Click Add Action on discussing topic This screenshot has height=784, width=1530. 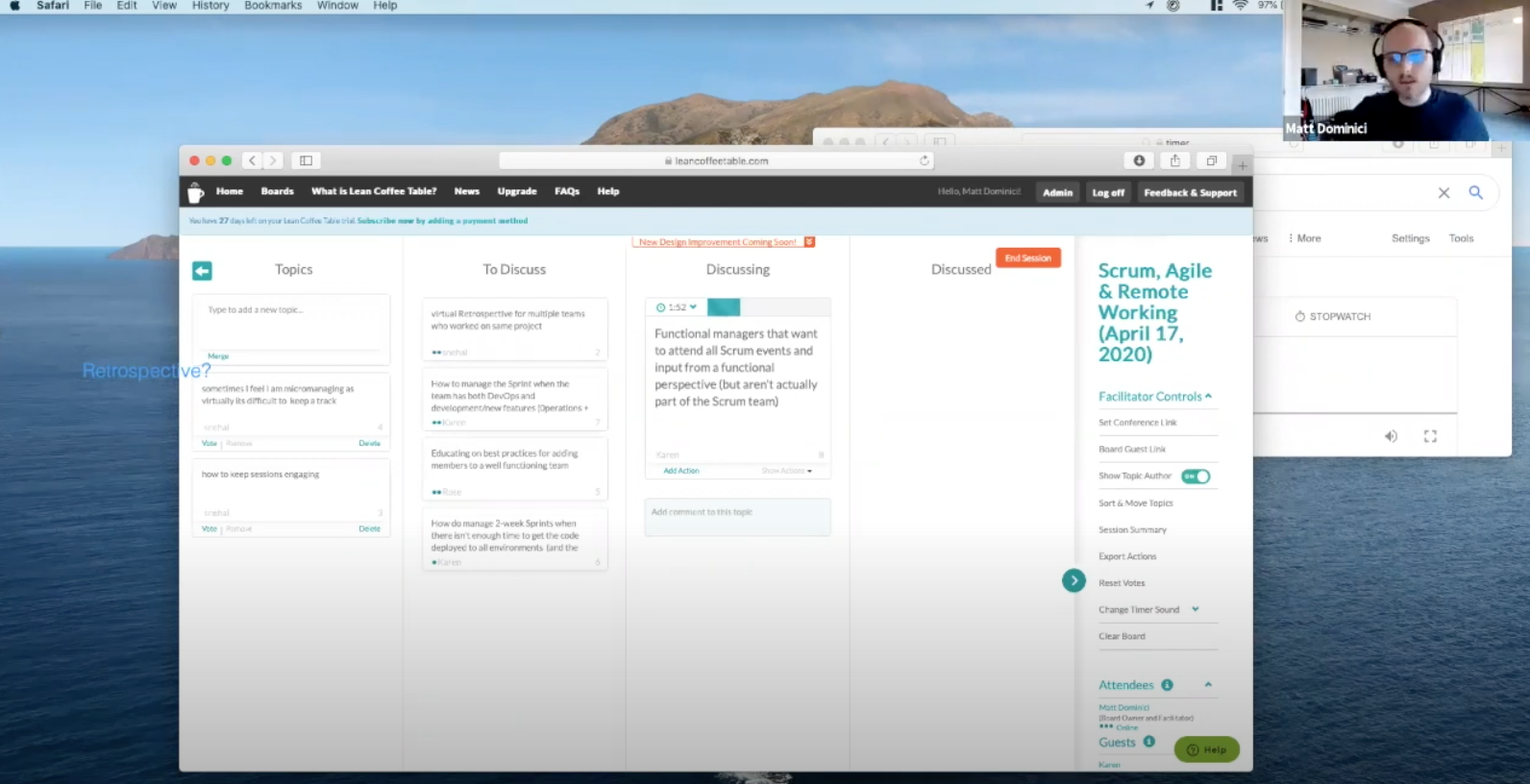coord(681,471)
